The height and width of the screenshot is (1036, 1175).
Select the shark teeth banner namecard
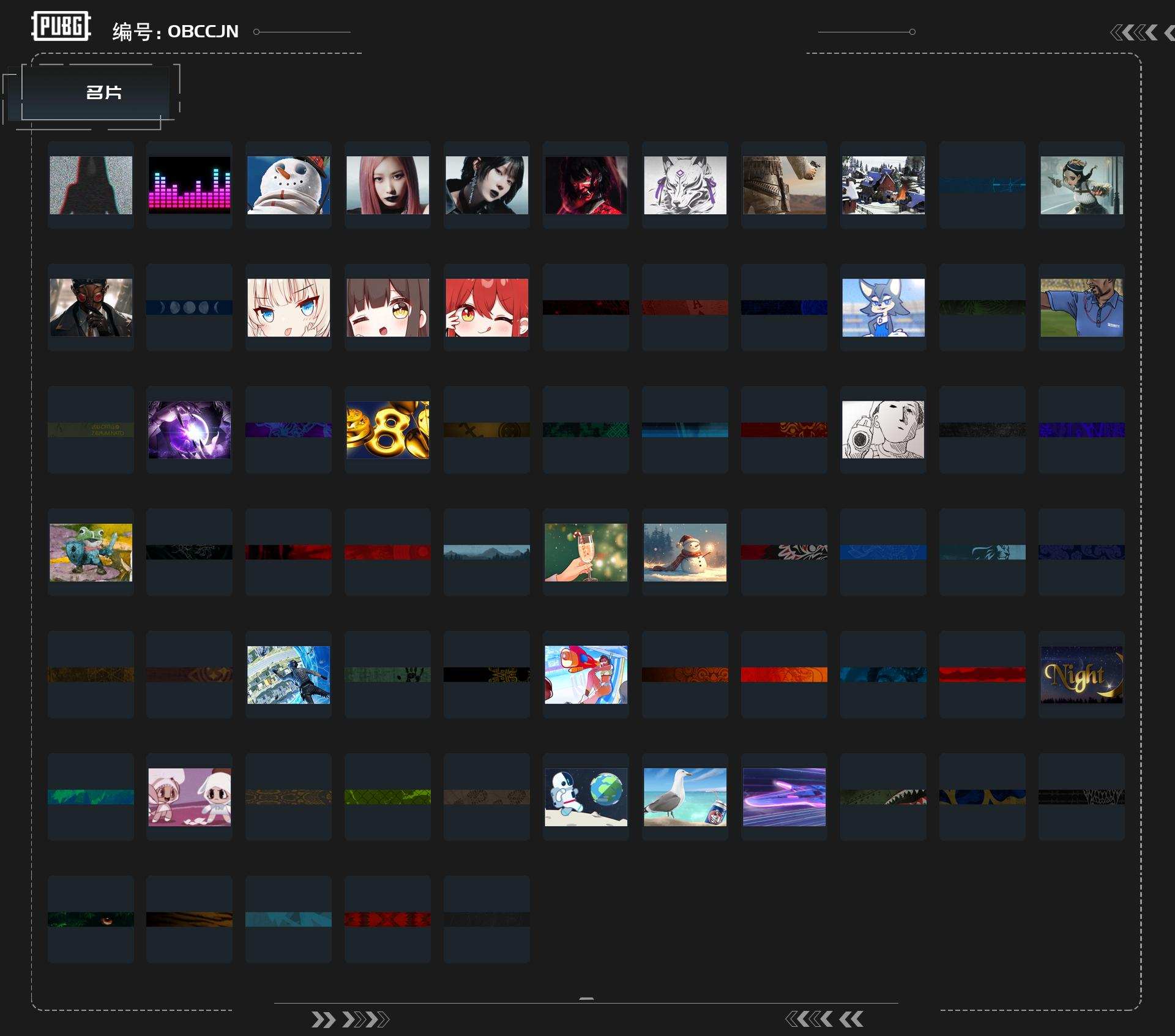(x=883, y=797)
